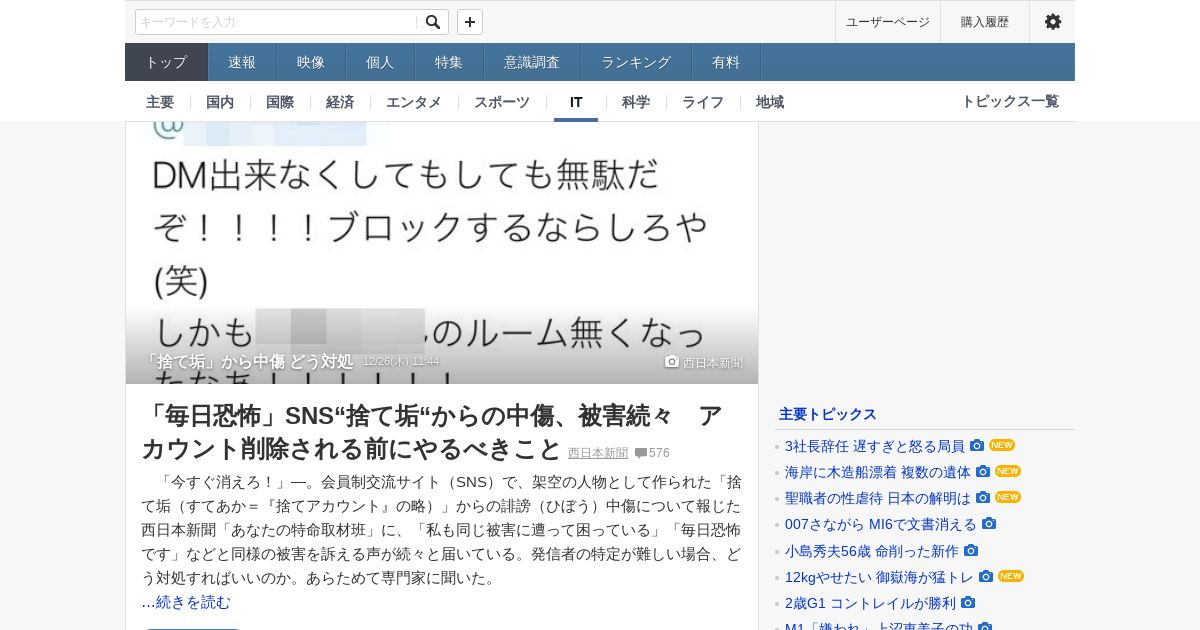Select 経済 category
Image resolution: width=1200 pixels, height=630 pixels.
pyautogui.click(x=340, y=102)
